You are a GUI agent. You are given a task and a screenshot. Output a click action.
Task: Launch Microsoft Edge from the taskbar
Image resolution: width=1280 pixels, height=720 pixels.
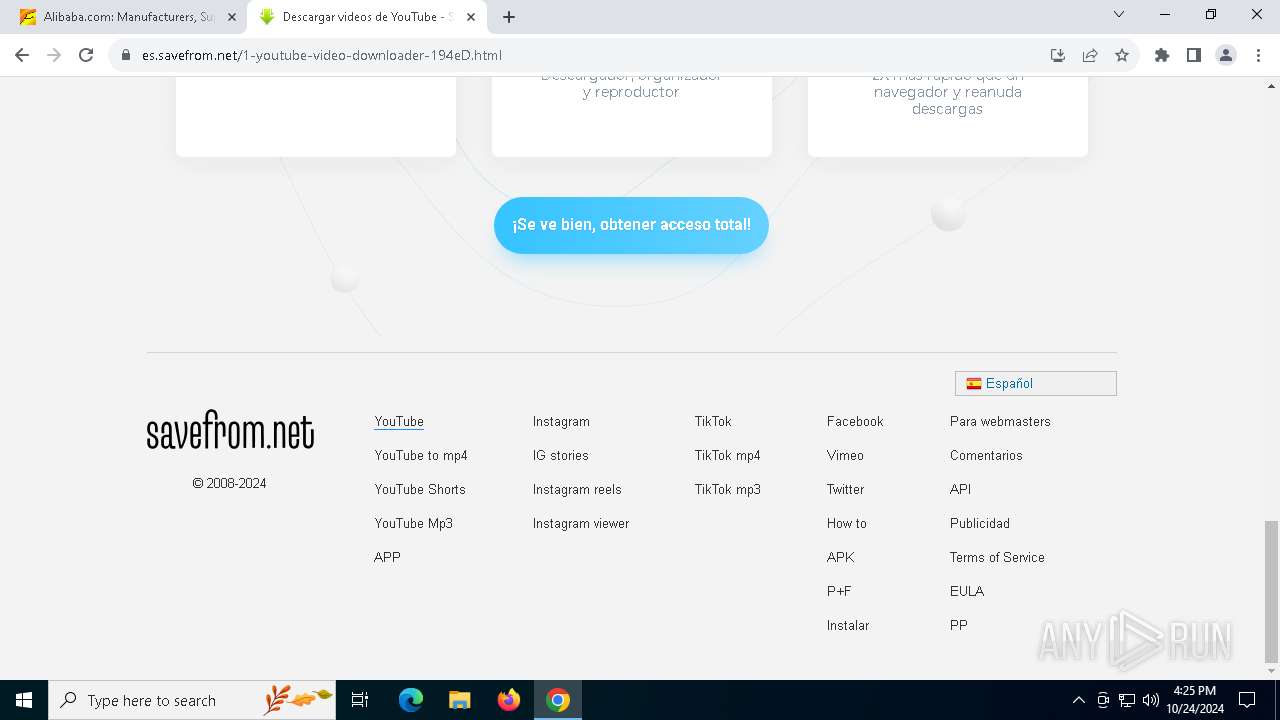click(411, 700)
